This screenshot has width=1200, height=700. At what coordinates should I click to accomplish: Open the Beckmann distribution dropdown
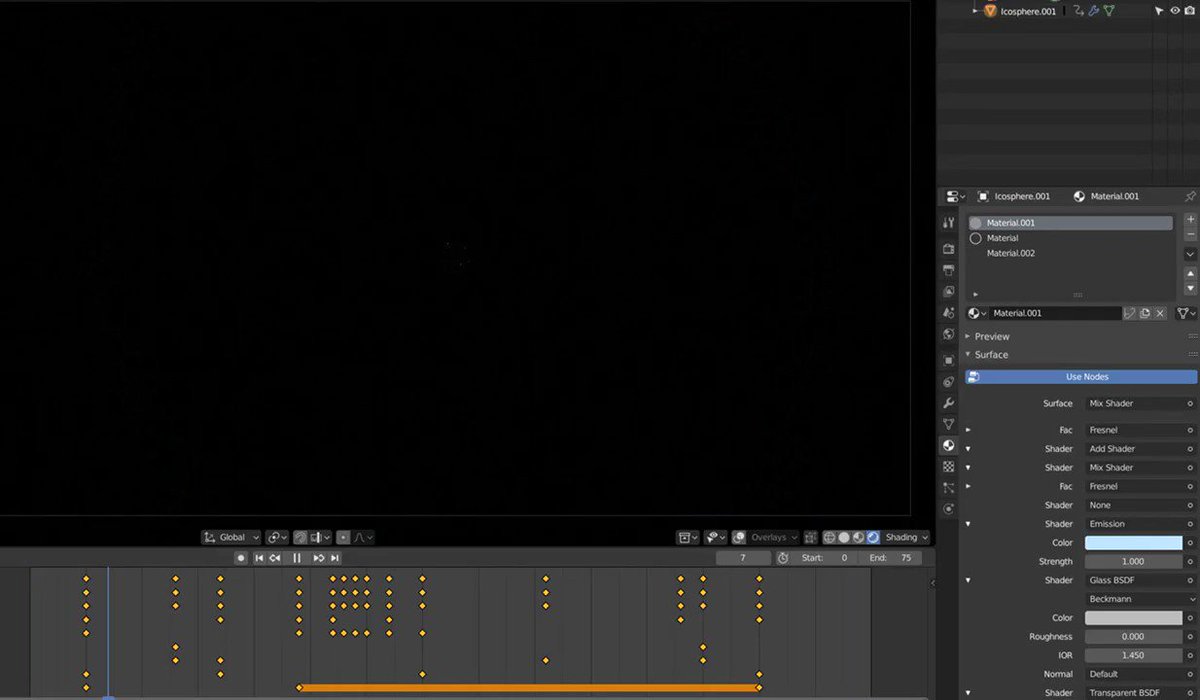click(x=1141, y=599)
